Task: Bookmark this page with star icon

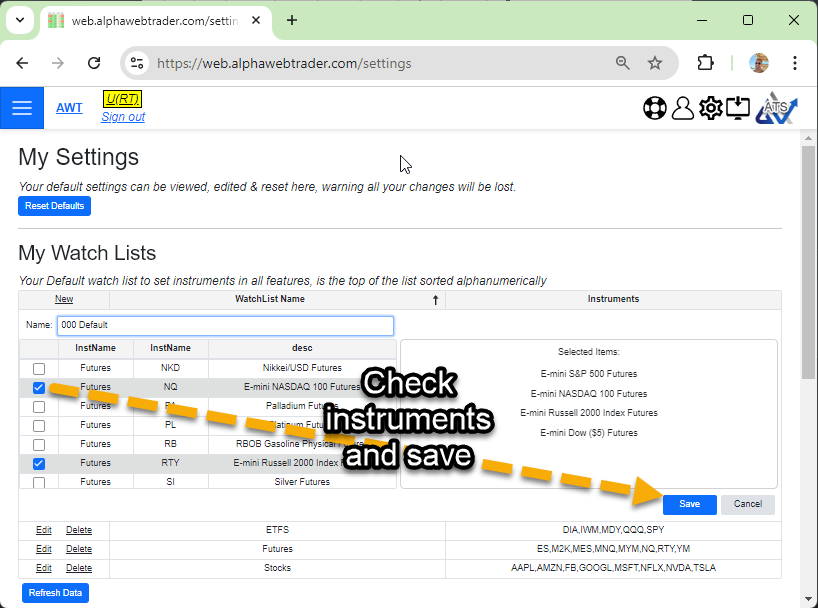Action: click(655, 63)
